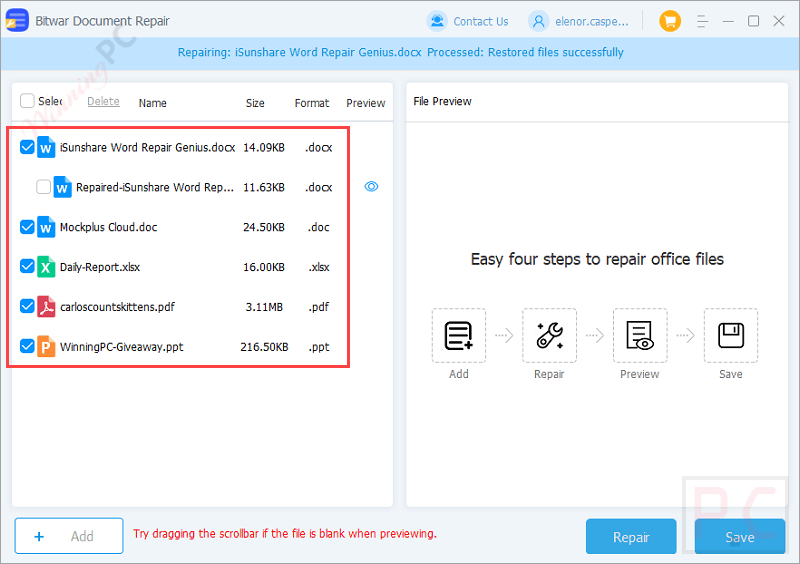Click the red scrollbar tip message
This screenshot has height=564, width=800.
[285, 534]
